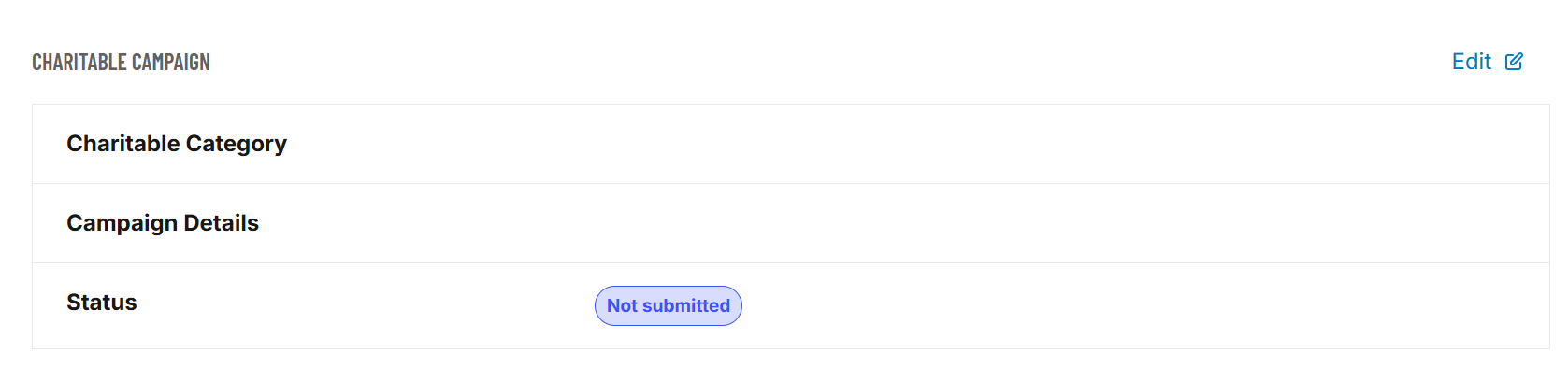This screenshot has height=367, width=1568.
Task: Click the word 'Campaign' in the Campaign Details row
Action: [122, 223]
